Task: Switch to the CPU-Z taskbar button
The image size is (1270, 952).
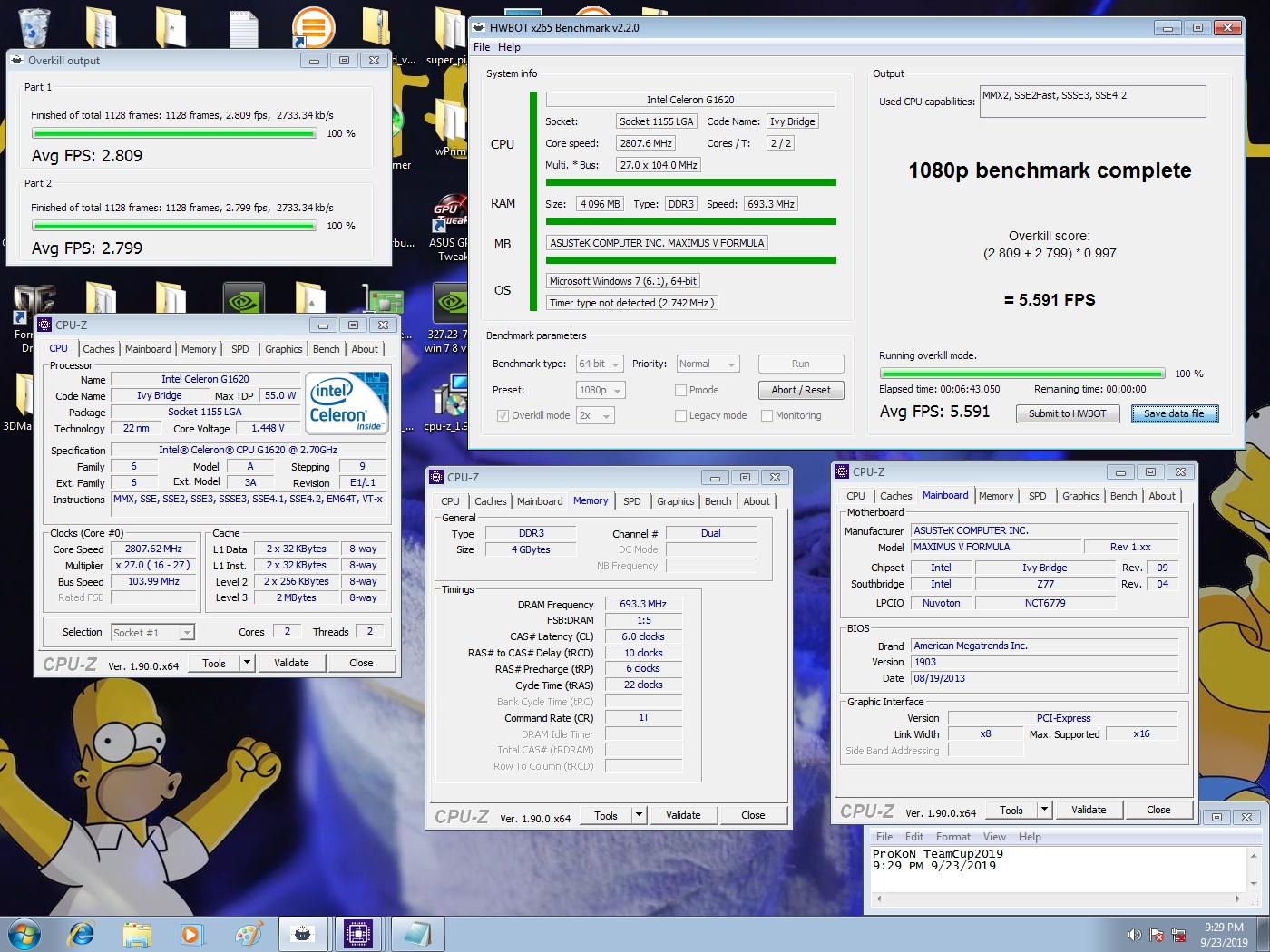Action: (358, 933)
